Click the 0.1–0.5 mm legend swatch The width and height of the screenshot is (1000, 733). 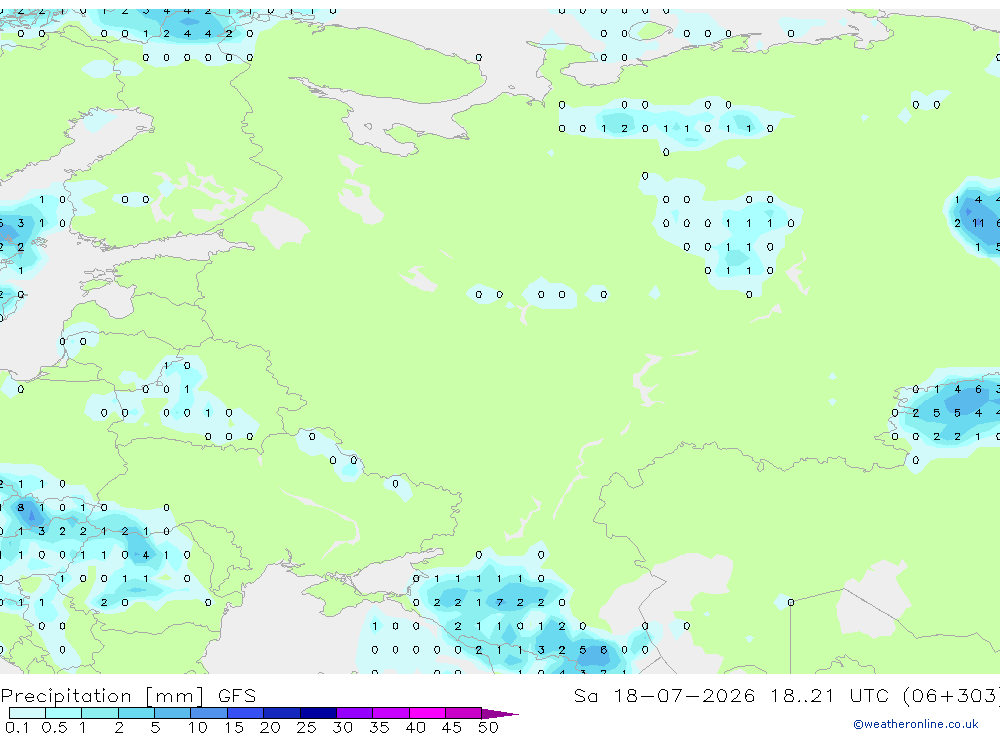(27, 713)
